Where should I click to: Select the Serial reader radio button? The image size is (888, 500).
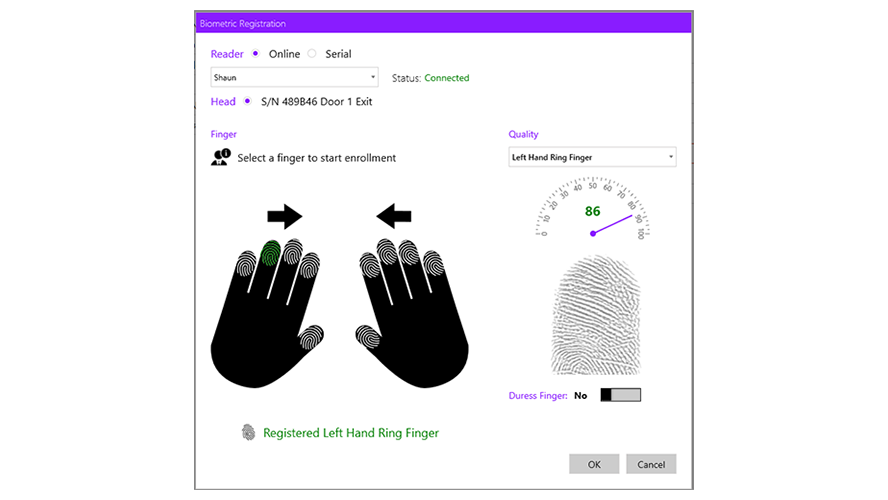312,54
